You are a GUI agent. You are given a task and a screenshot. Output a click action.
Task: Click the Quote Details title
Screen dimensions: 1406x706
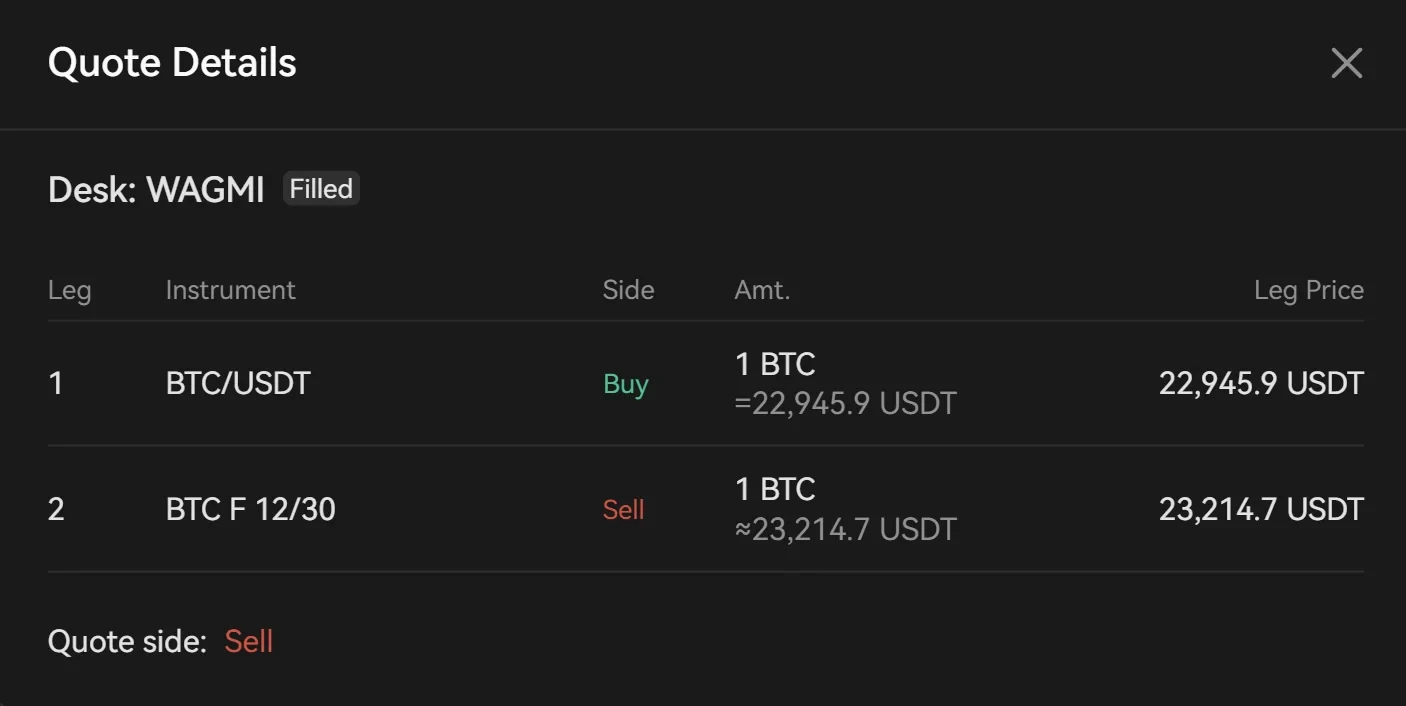click(x=172, y=63)
